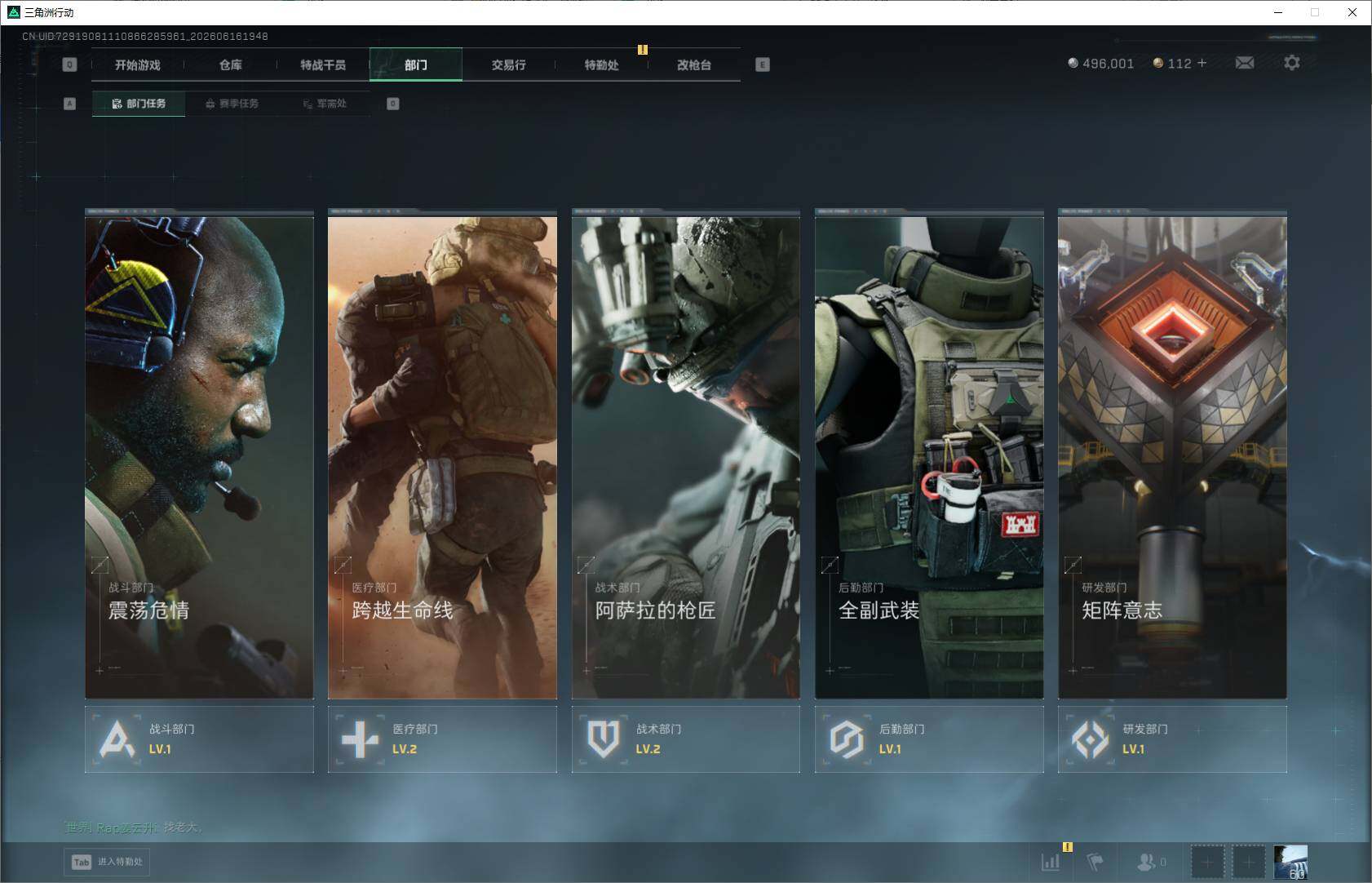The height and width of the screenshot is (883, 1372).
Task: Click the 战斗部门 emblem icon
Action: coord(117,739)
